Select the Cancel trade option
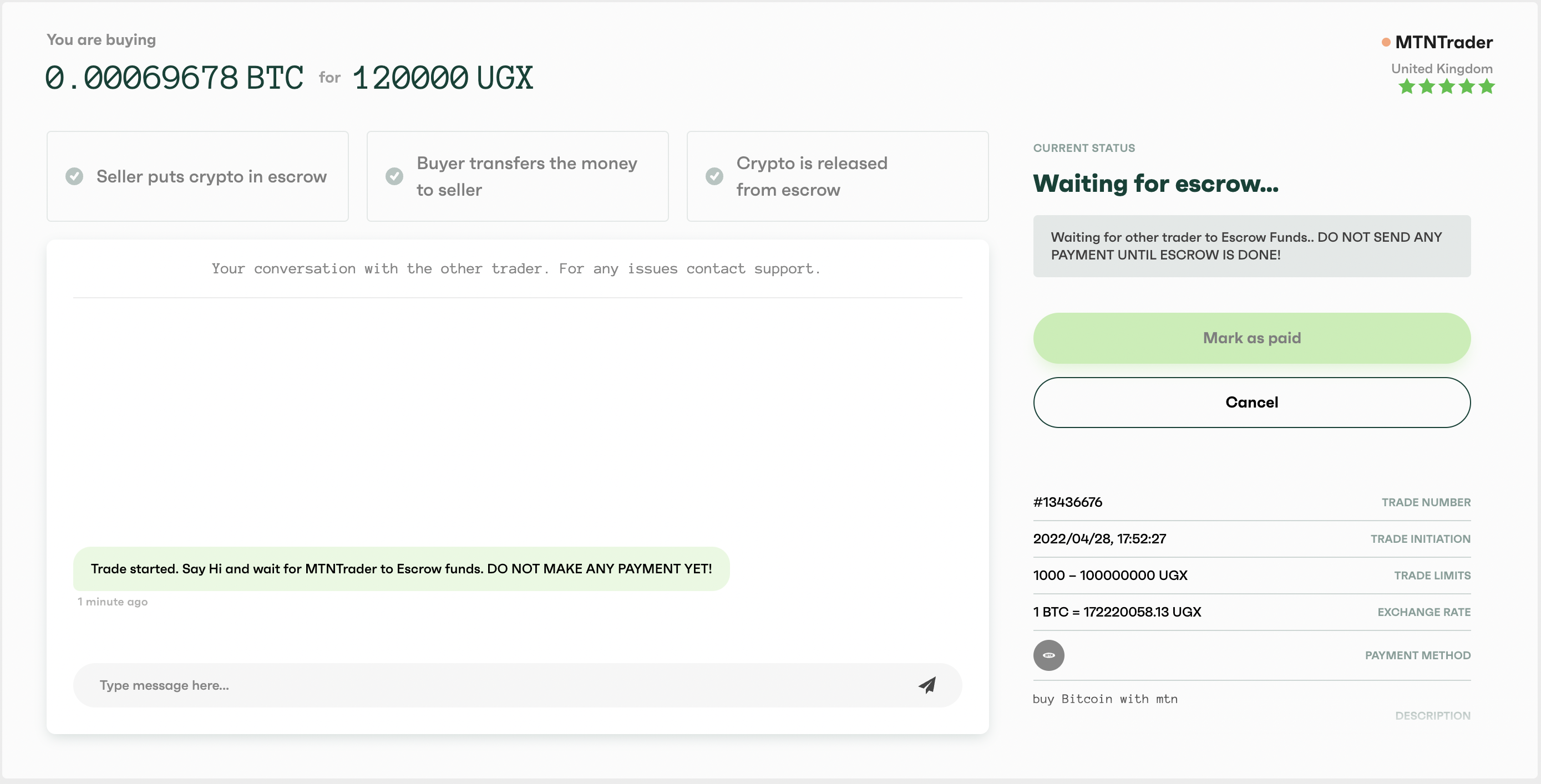Viewport: 1541px width, 784px height. point(1252,402)
